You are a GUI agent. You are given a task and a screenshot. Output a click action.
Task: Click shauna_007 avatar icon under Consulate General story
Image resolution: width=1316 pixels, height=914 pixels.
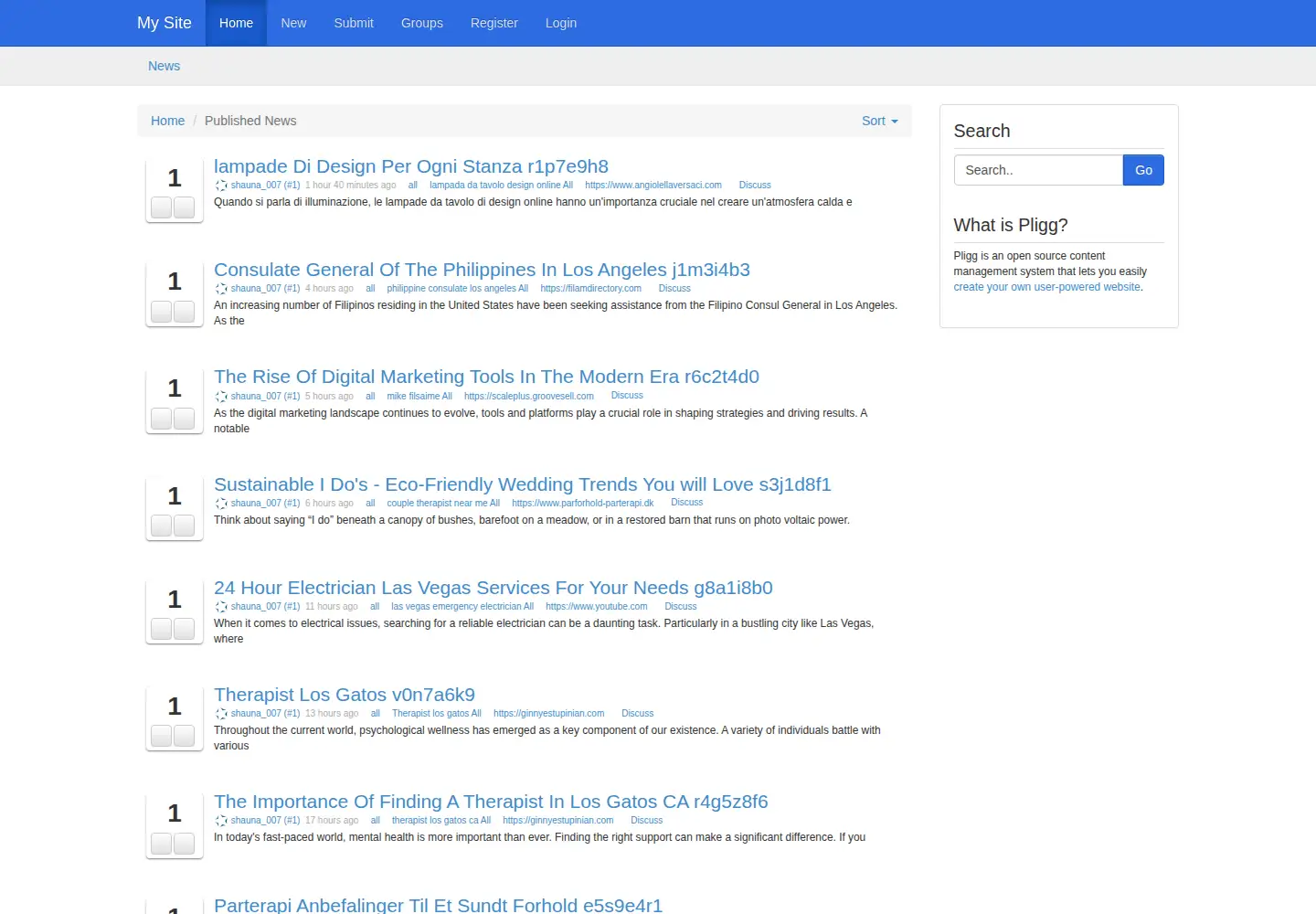[x=221, y=289]
